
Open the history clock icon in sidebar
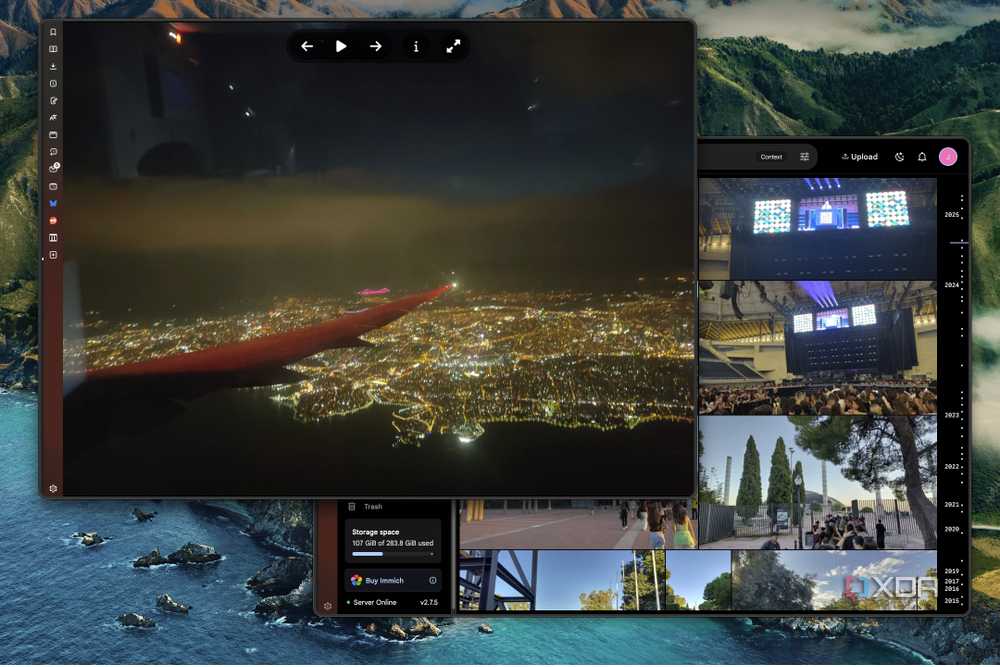53,84
